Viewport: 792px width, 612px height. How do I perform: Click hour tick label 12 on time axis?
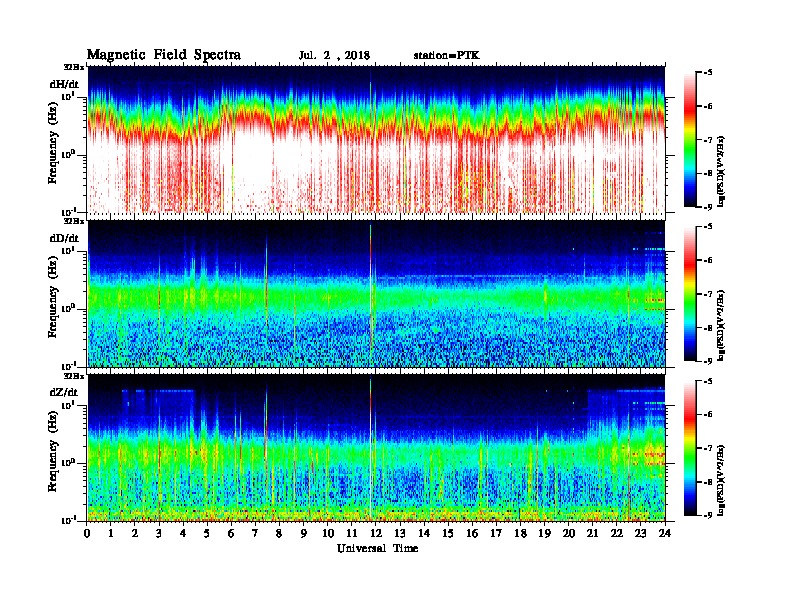(x=376, y=533)
